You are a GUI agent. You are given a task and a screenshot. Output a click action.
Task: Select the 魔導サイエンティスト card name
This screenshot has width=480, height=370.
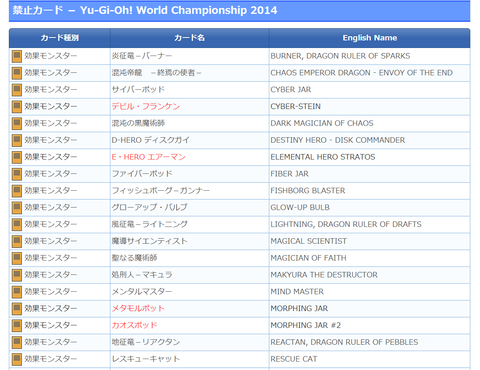[149, 241]
